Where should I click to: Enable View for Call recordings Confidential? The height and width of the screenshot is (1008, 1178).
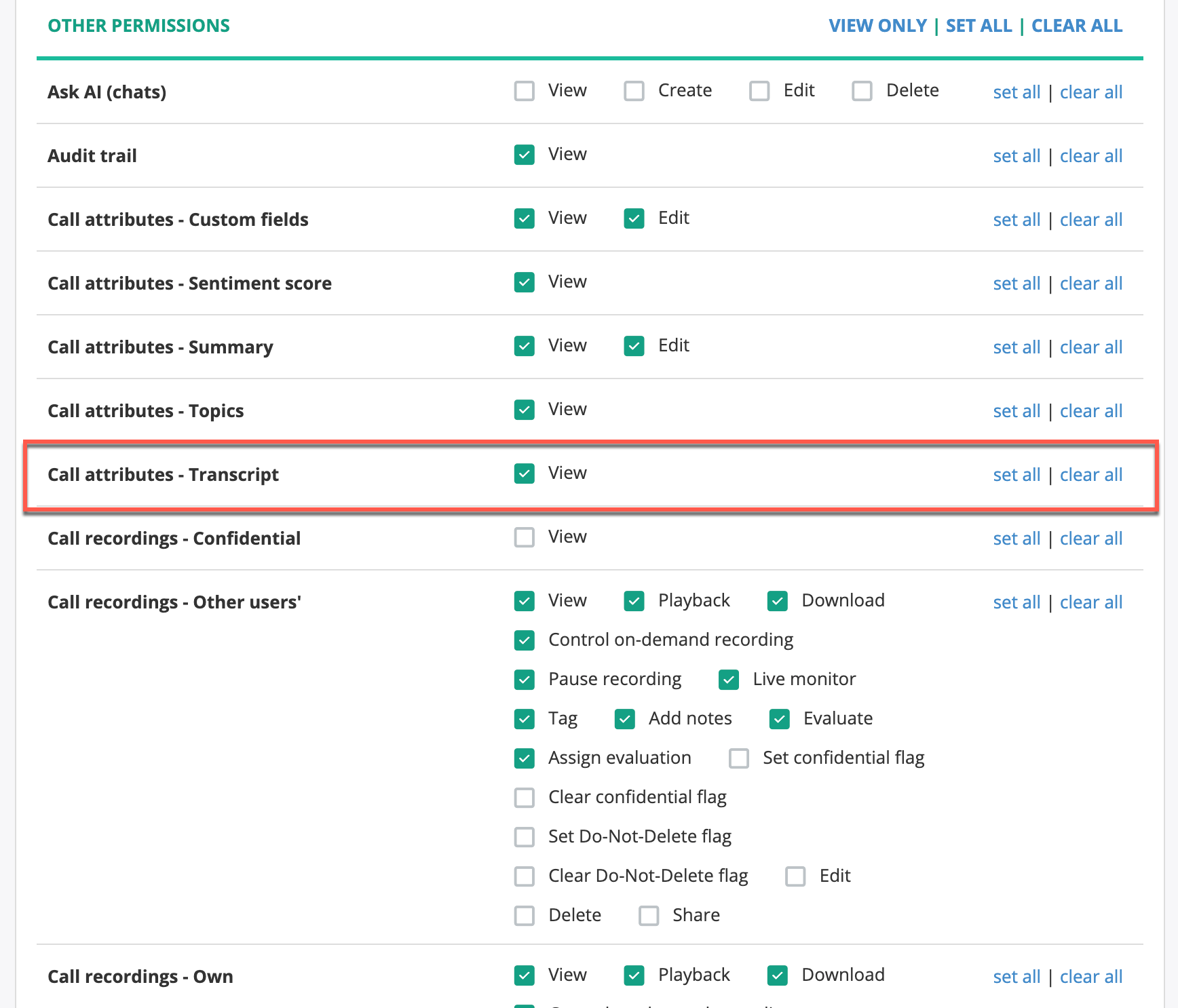pos(524,537)
